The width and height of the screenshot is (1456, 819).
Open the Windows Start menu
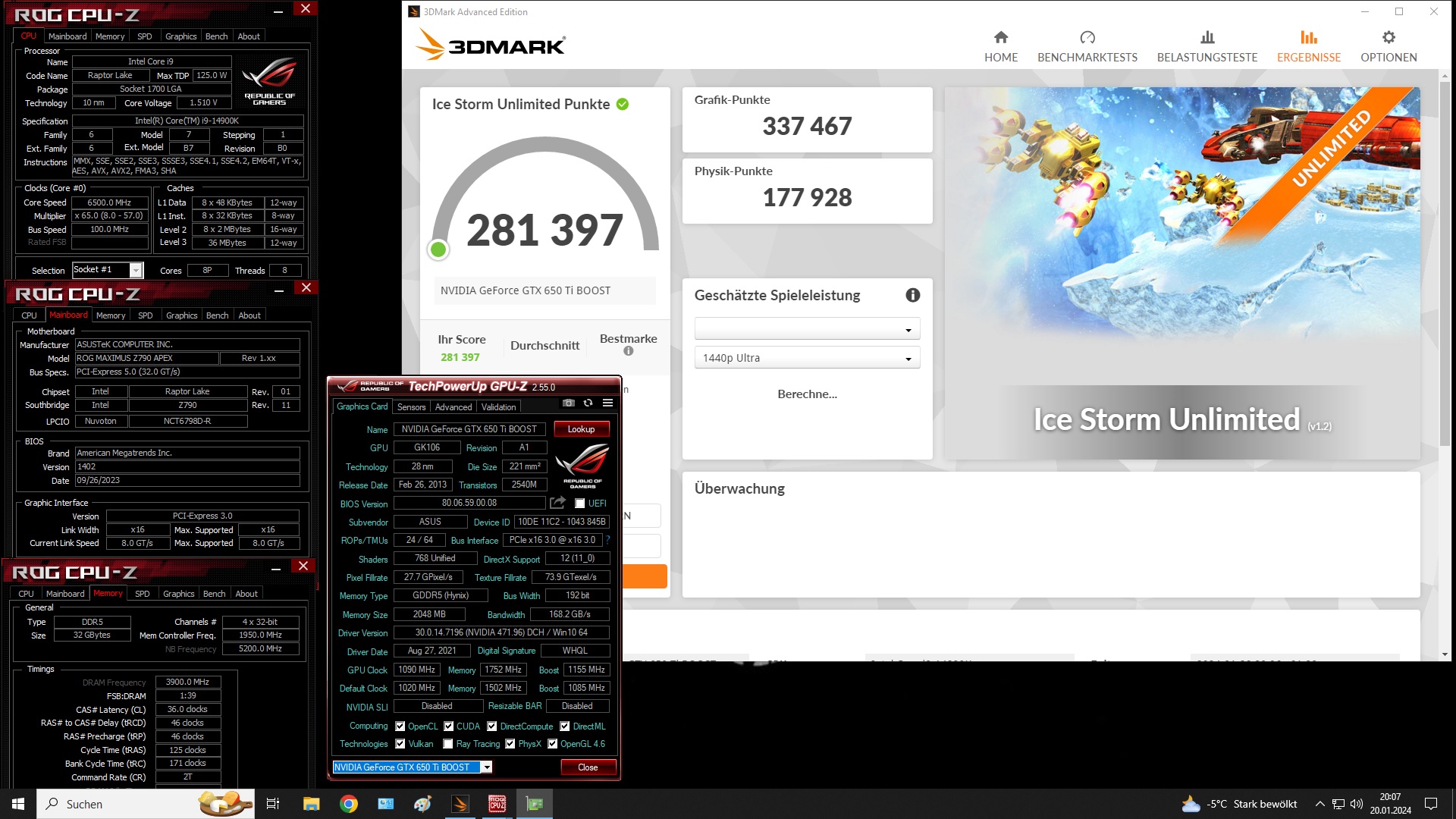(x=18, y=804)
